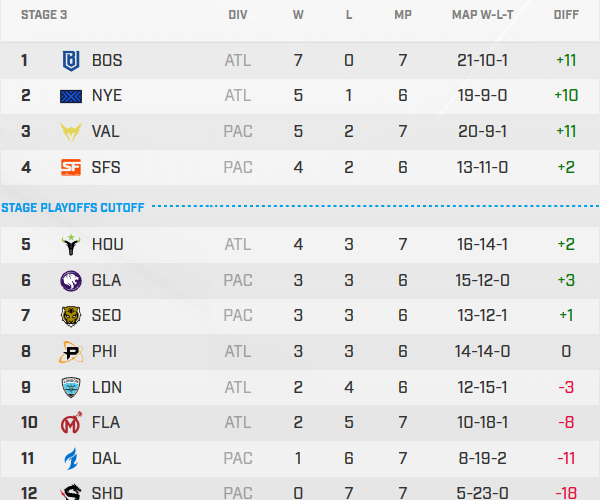Screen dimensions: 600x500
Task: Click the New York Excelsior logo
Action: (x=71, y=96)
